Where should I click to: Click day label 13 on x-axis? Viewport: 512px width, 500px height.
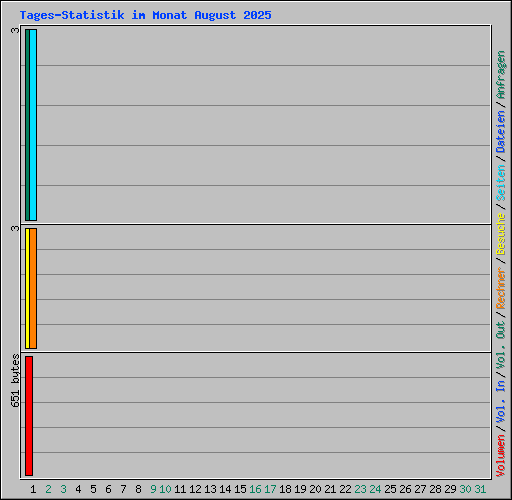pos(210,489)
